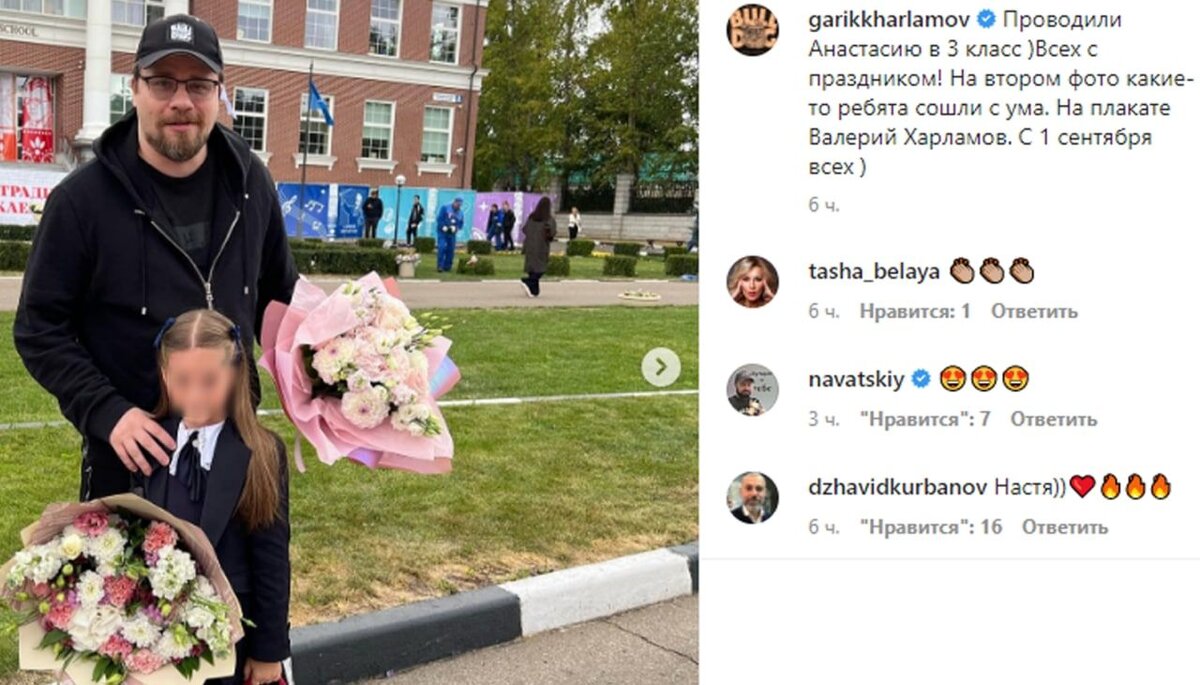The height and width of the screenshot is (685, 1200).
Task: Click the next photo arrow on the image
Action: 660,367
